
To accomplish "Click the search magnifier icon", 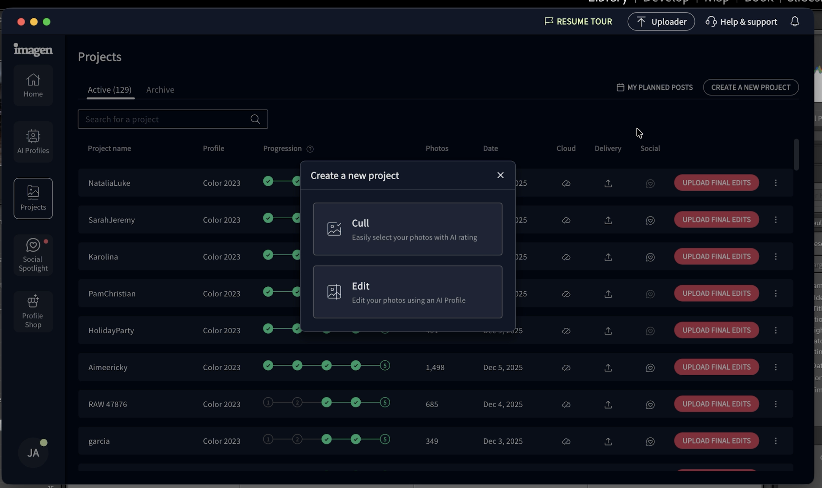I will [256, 119].
